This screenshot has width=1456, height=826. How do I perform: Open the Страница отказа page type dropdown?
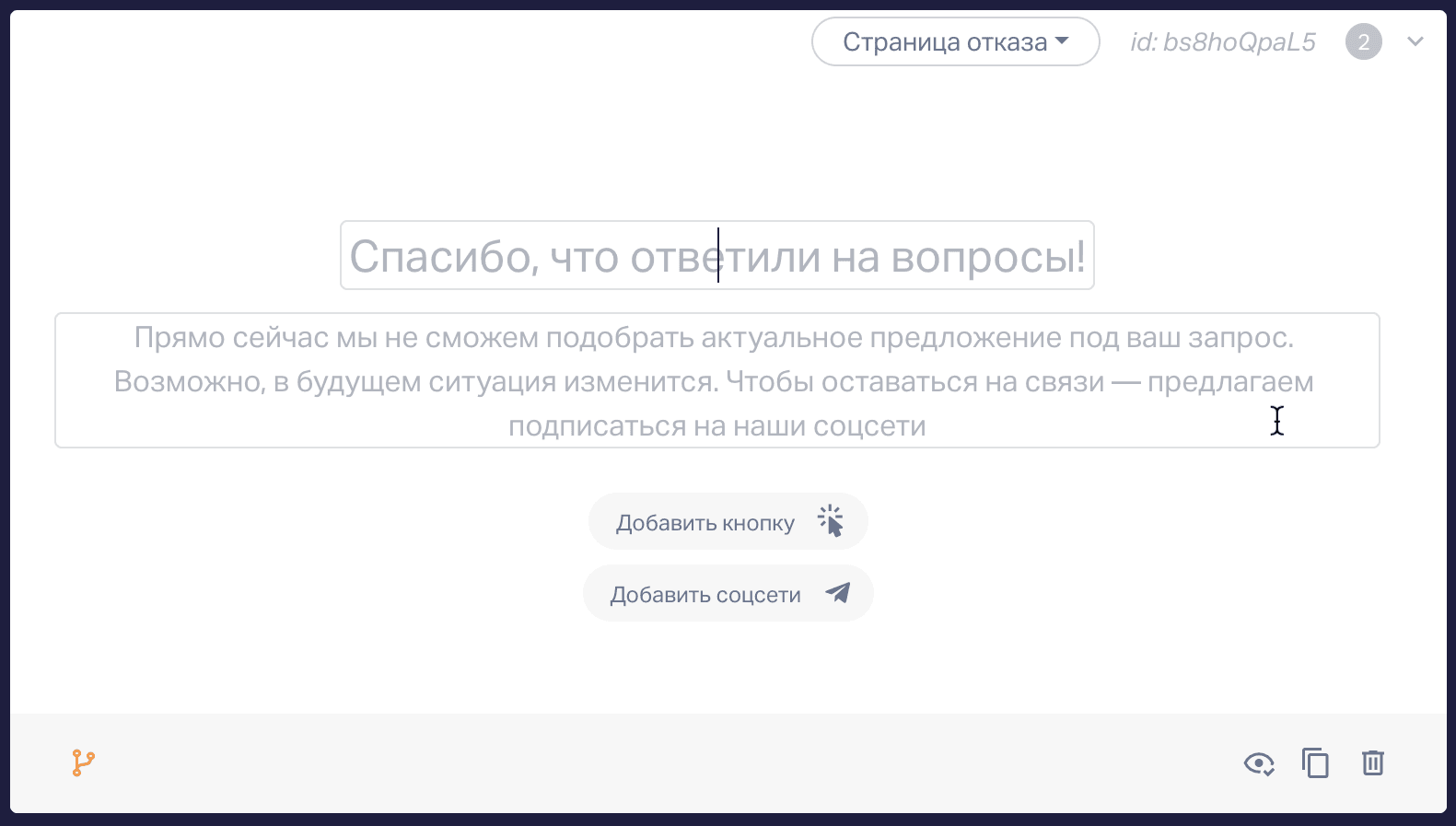pos(955,41)
